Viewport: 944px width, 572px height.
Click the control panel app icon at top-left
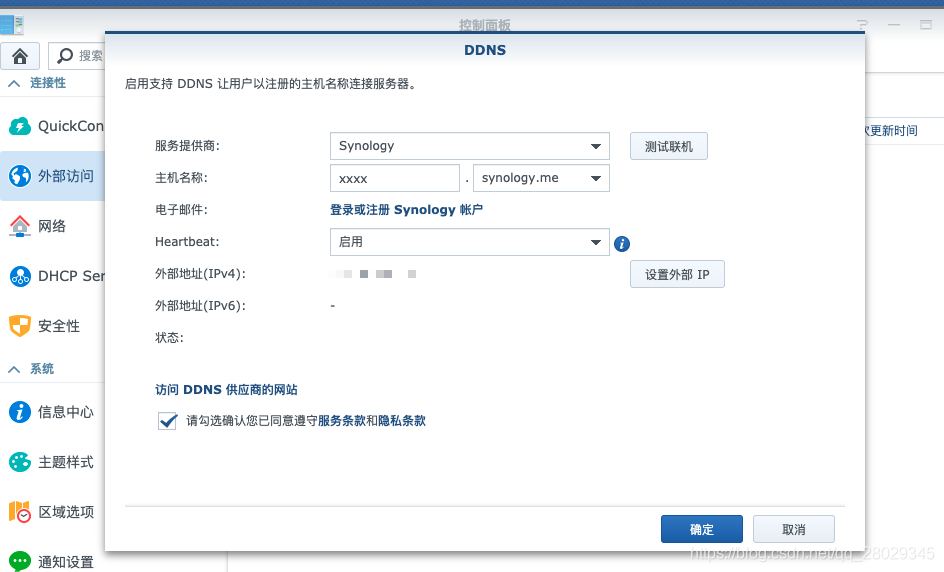pyautogui.click(x=12, y=25)
